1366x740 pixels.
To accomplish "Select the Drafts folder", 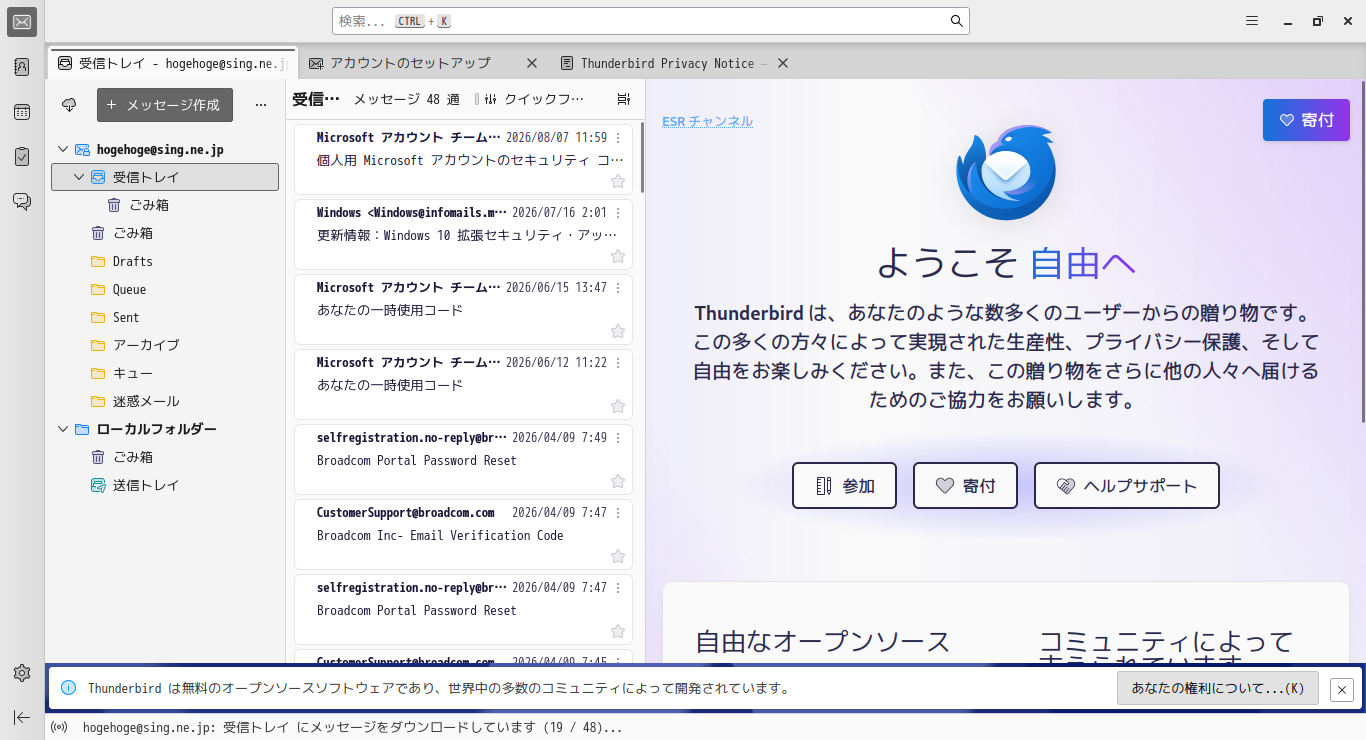I will click(165, 261).
